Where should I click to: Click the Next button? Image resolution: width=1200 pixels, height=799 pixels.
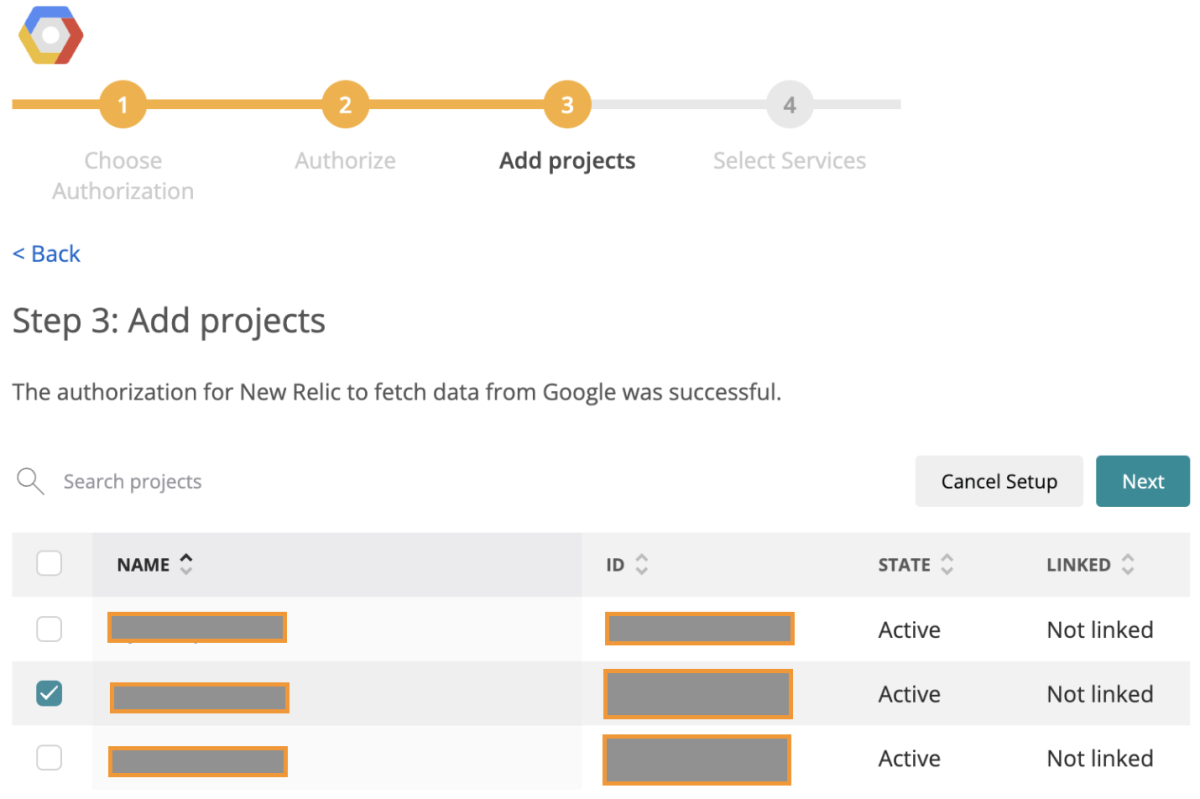[1142, 481]
